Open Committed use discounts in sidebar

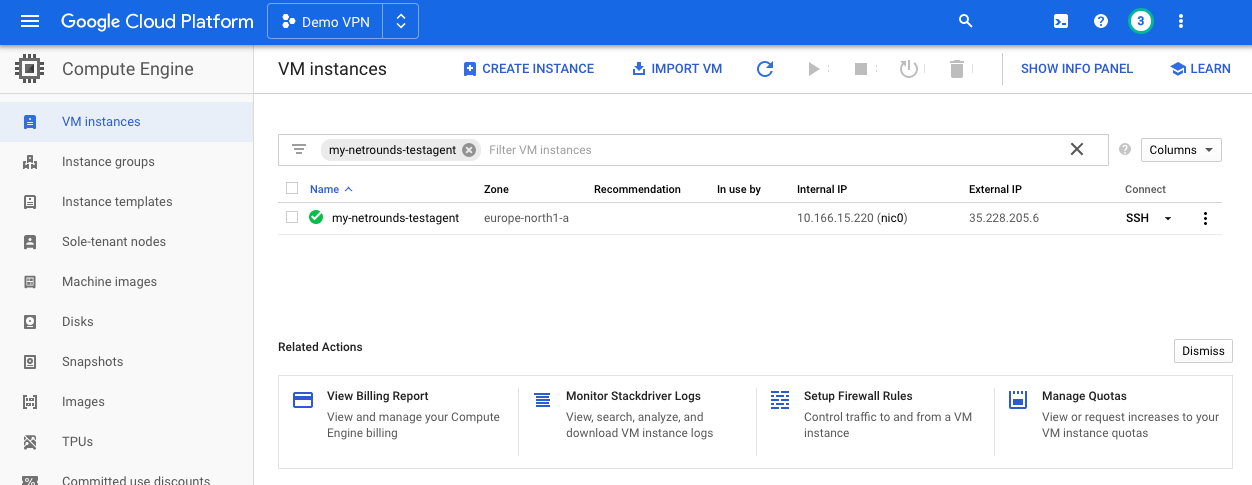127,478
